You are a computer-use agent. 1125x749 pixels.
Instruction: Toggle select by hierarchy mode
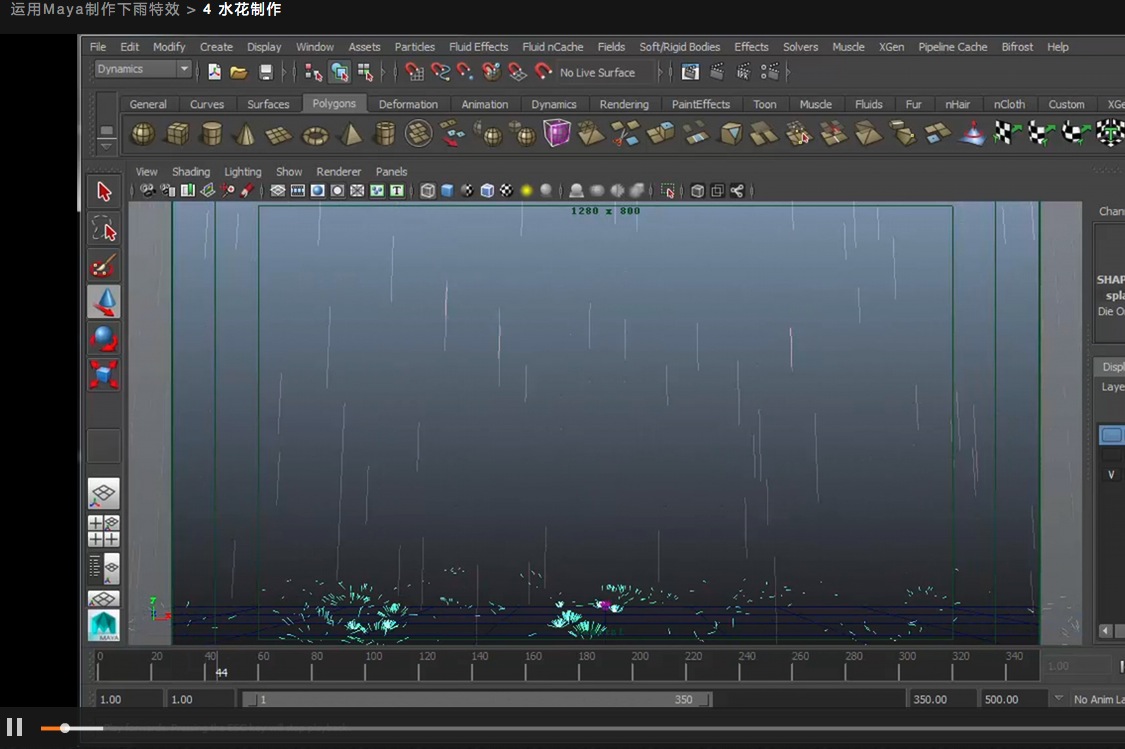click(x=314, y=72)
